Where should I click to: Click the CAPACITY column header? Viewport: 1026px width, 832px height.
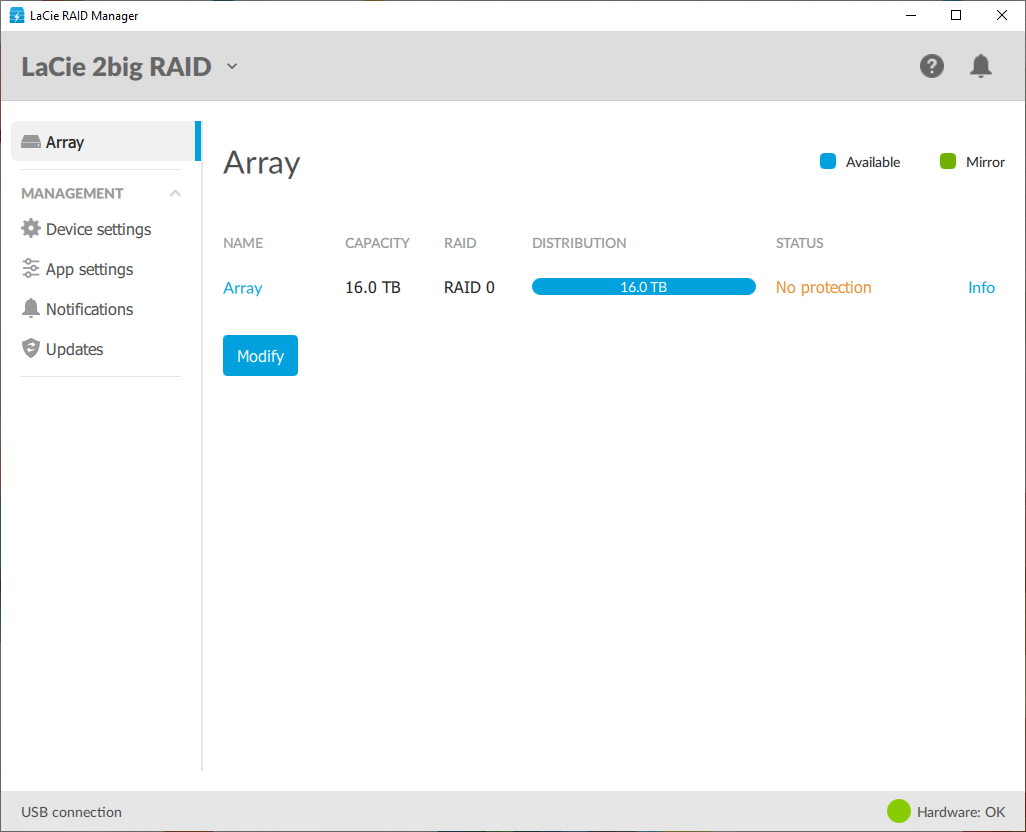(377, 243)
